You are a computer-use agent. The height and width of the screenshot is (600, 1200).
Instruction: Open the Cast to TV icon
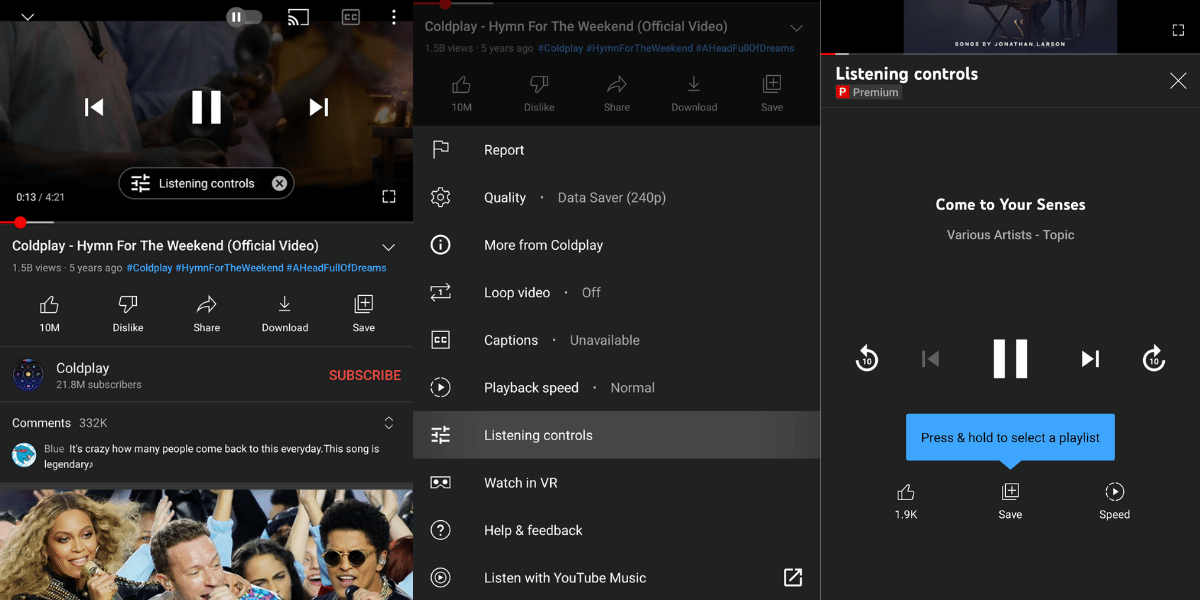point(298,17)
